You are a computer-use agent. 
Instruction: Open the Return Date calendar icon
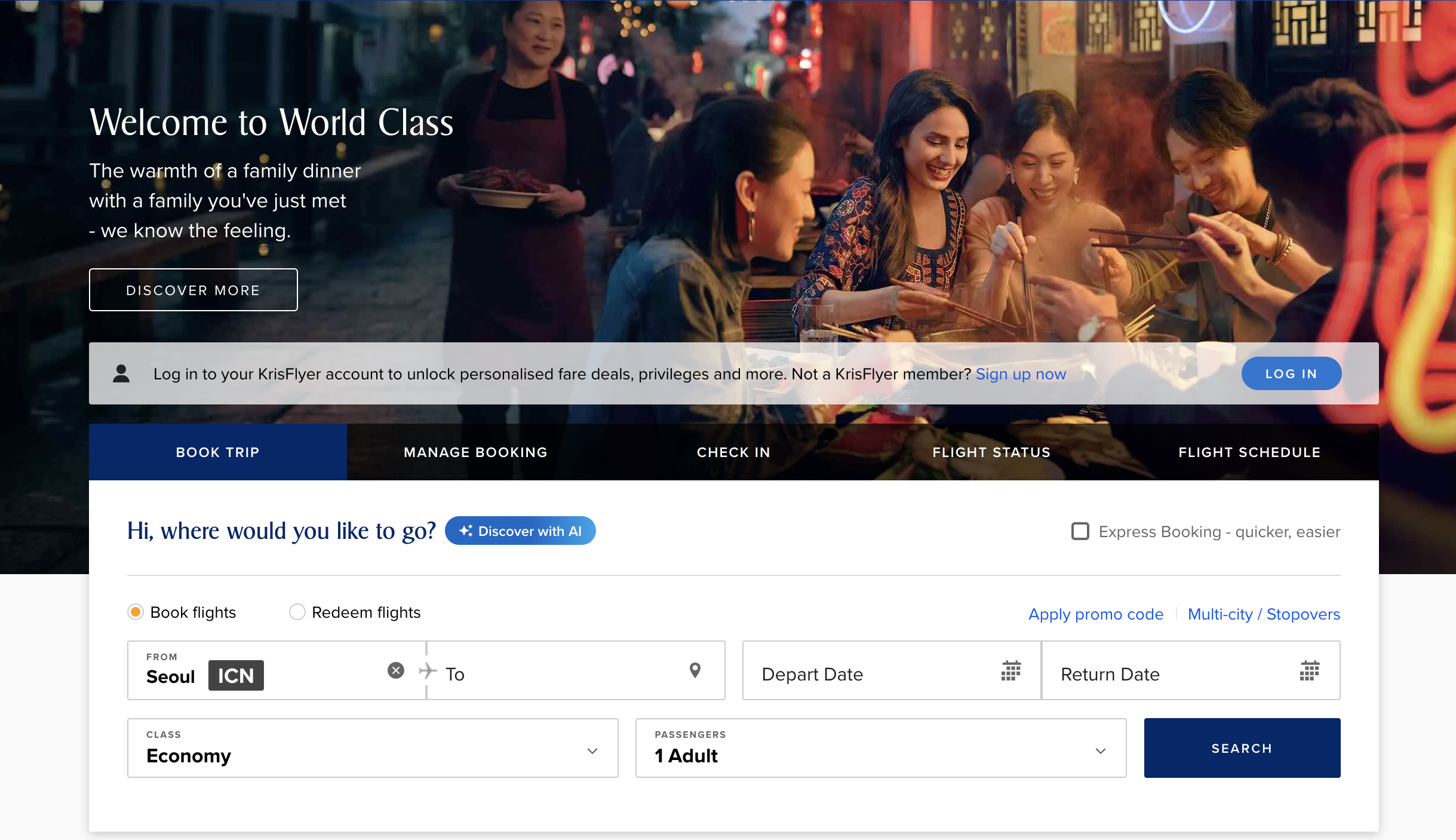(x=1309, y=671)
